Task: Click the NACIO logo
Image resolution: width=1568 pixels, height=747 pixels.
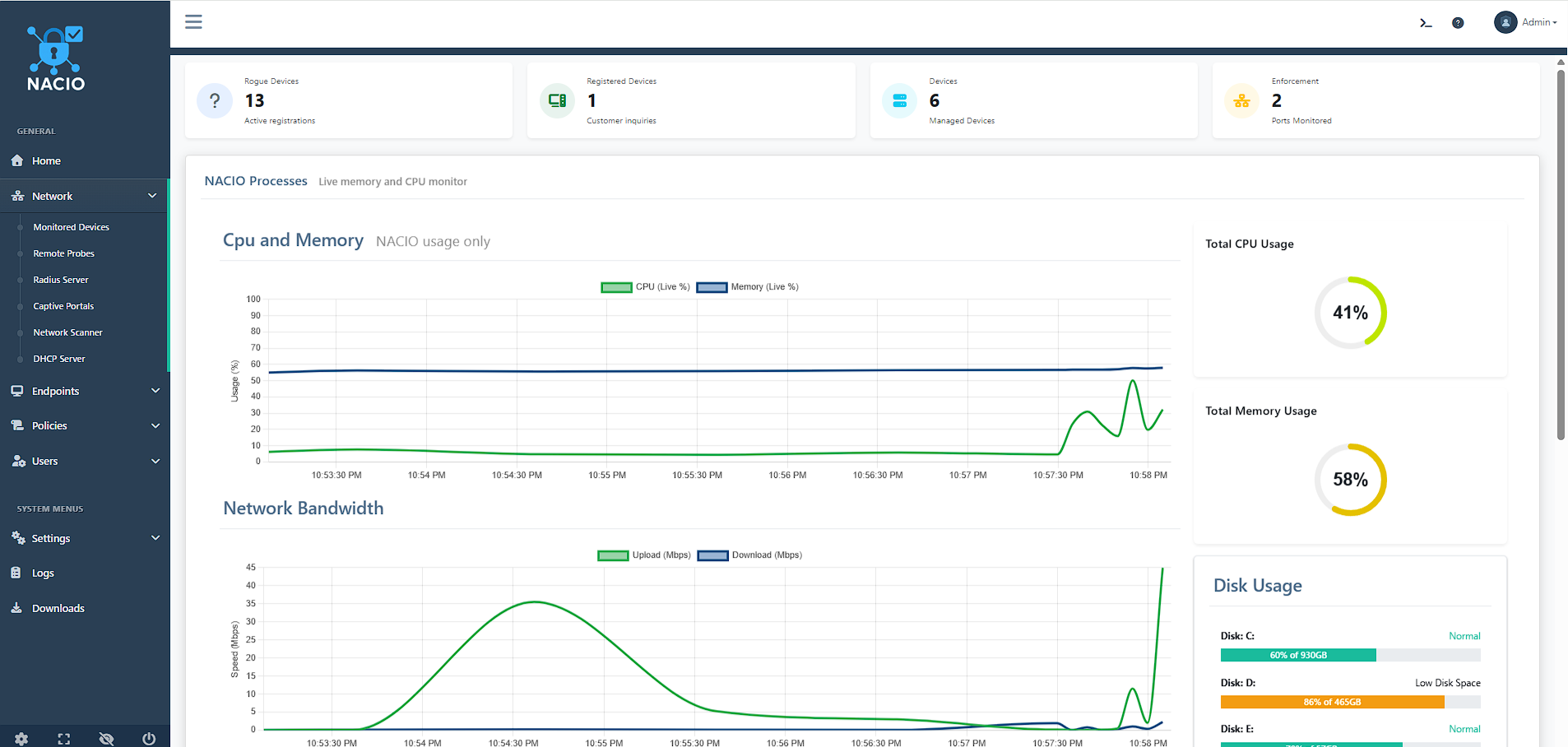Action: click(55, 58)
